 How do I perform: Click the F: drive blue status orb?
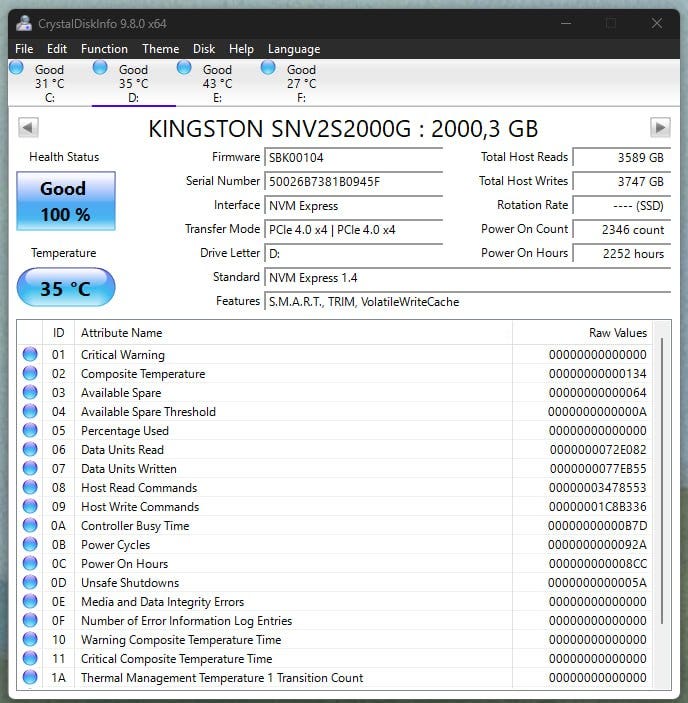click(x=268, y=68)
